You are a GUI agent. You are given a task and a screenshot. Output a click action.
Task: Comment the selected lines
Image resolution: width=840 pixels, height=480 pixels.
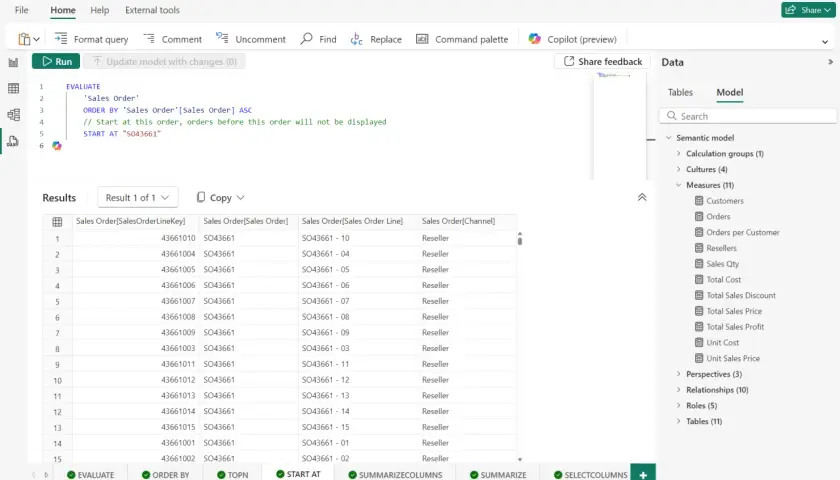click(172, 39)
